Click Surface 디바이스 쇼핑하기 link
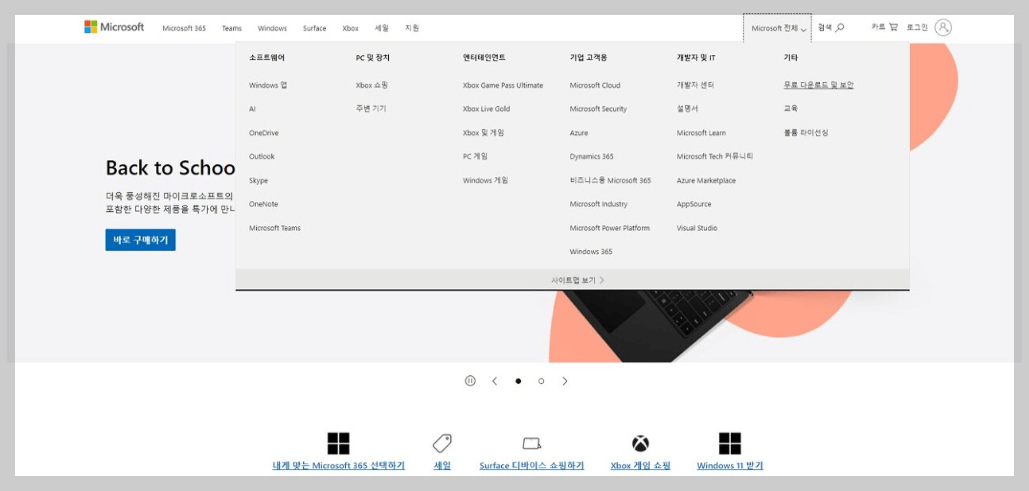The height and width of the screenshot is (491, 1029). point(532,465)
